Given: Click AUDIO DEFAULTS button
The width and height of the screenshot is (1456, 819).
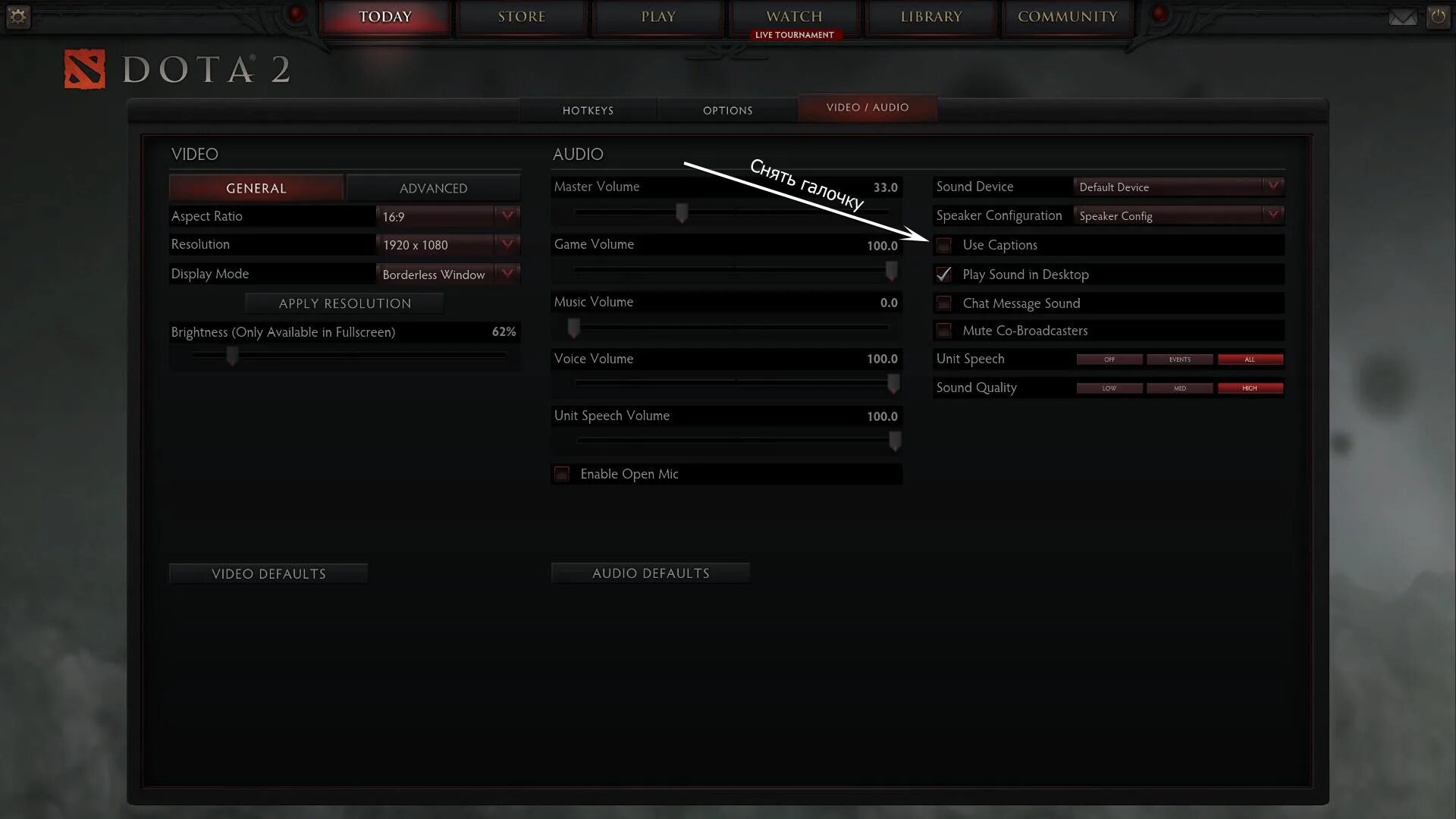Looking at the screenshot, I should [651, 572].
